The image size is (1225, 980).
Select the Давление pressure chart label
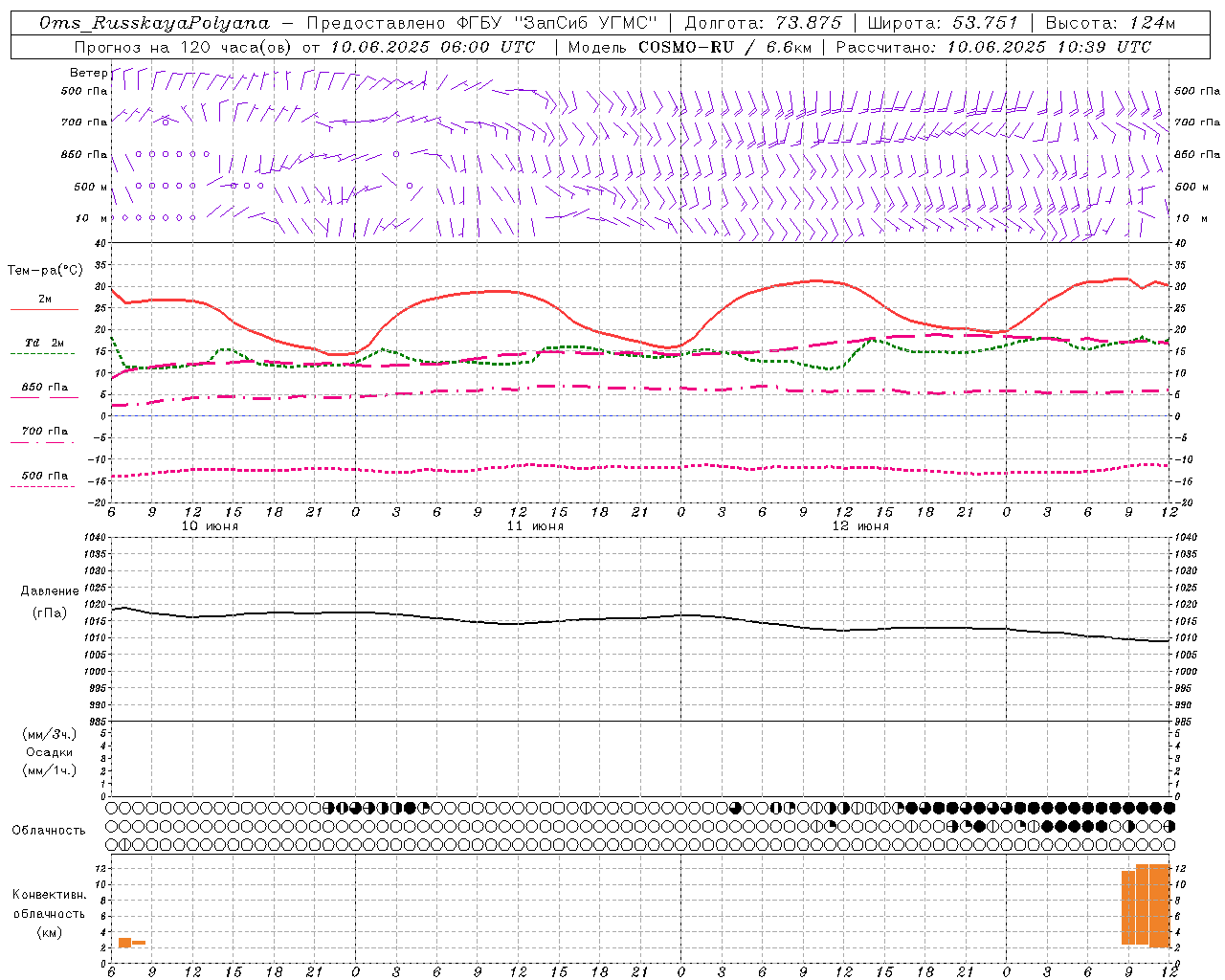(x=50, y=591)
